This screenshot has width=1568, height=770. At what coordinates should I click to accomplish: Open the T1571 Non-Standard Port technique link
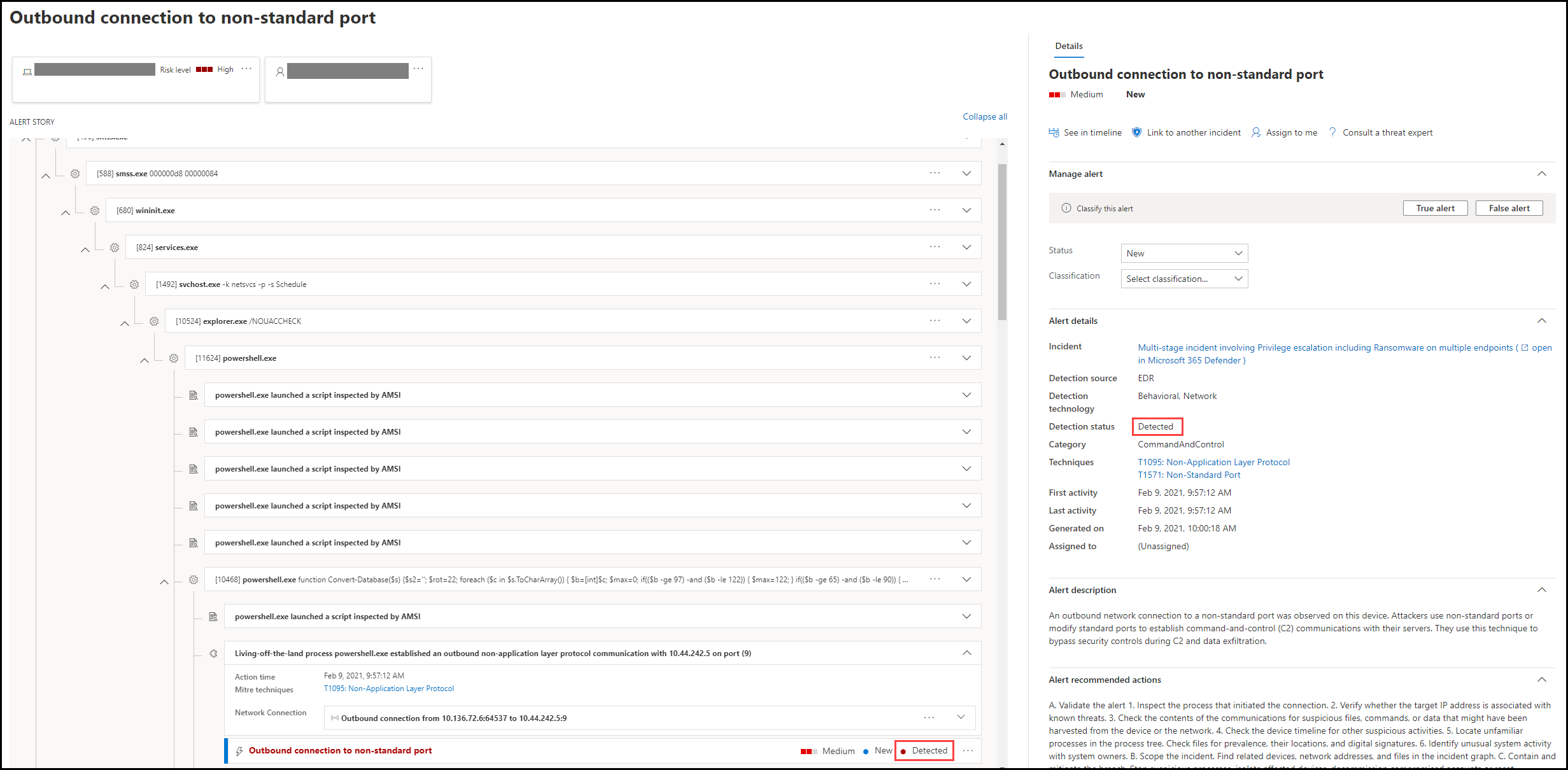pos(1189,475)
